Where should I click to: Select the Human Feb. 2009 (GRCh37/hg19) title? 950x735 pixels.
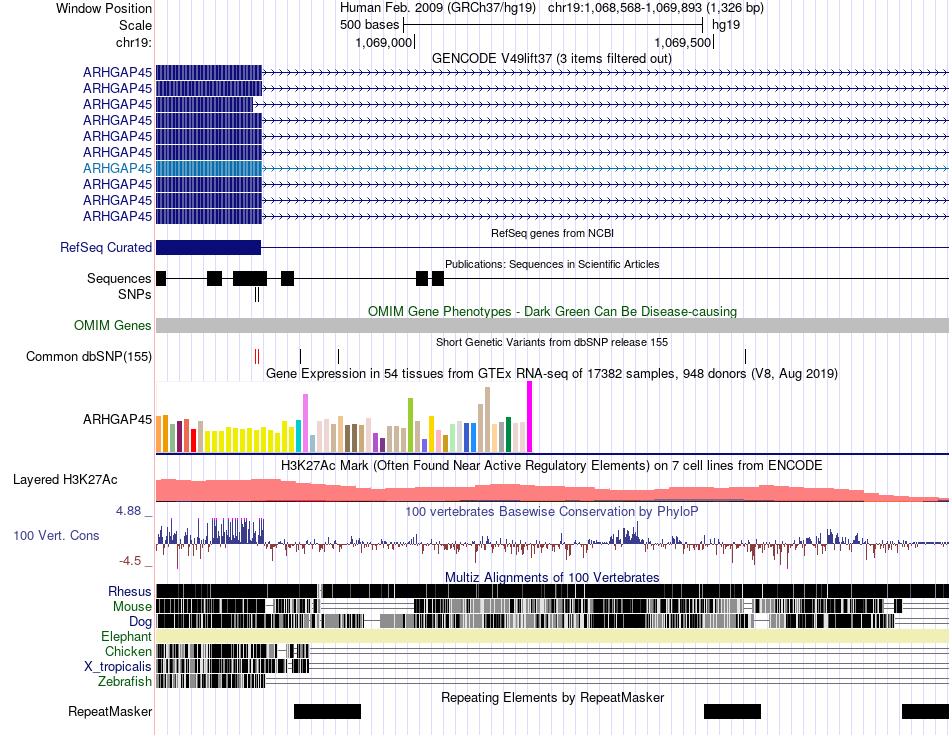pyautogui.click(x=438, y=8)
